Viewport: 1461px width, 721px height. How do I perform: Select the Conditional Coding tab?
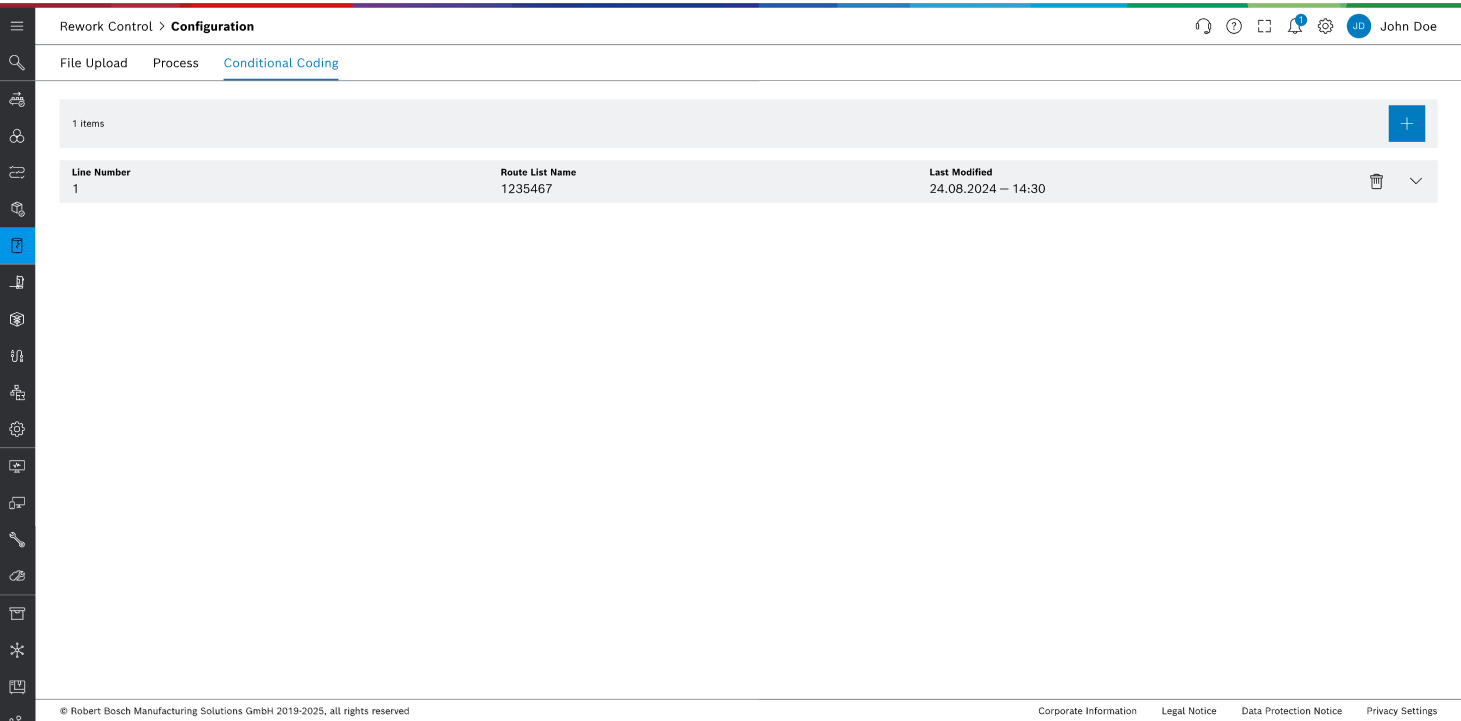coord(280,62)
